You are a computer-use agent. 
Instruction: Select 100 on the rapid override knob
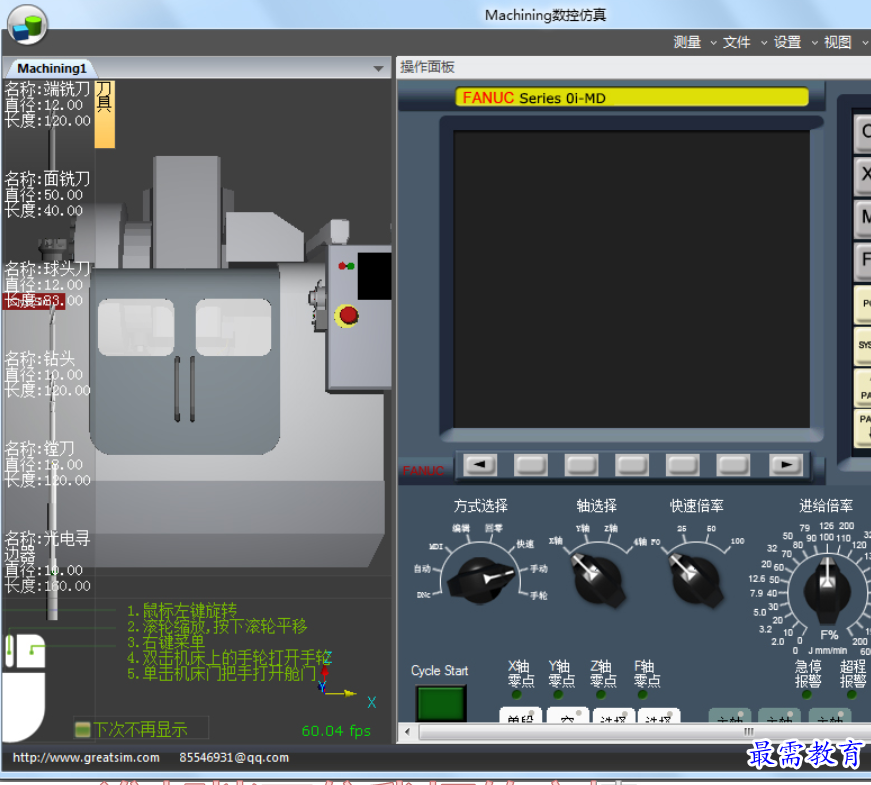(x=737, y=541)
